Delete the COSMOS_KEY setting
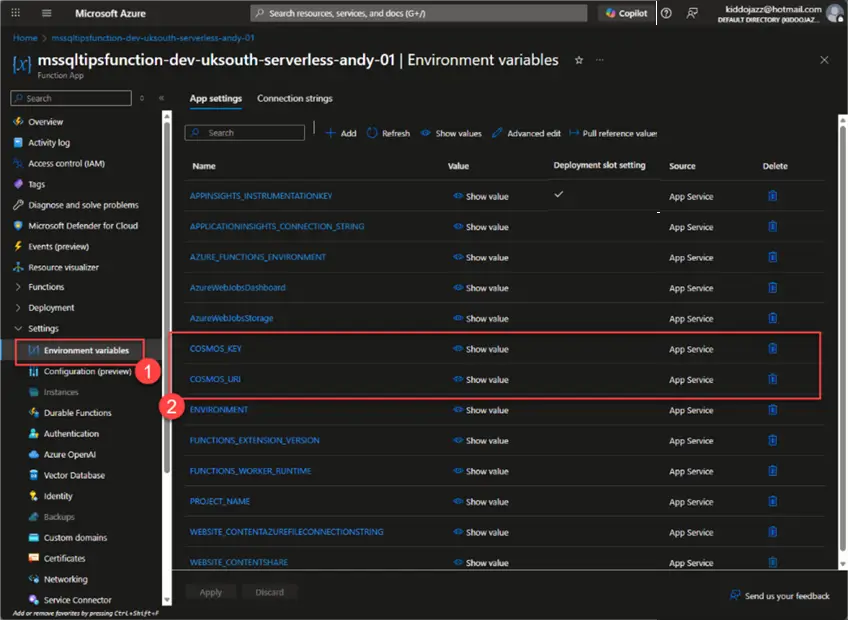The height and width of the screenshot is (620, 848). click(x=772, y=348)
